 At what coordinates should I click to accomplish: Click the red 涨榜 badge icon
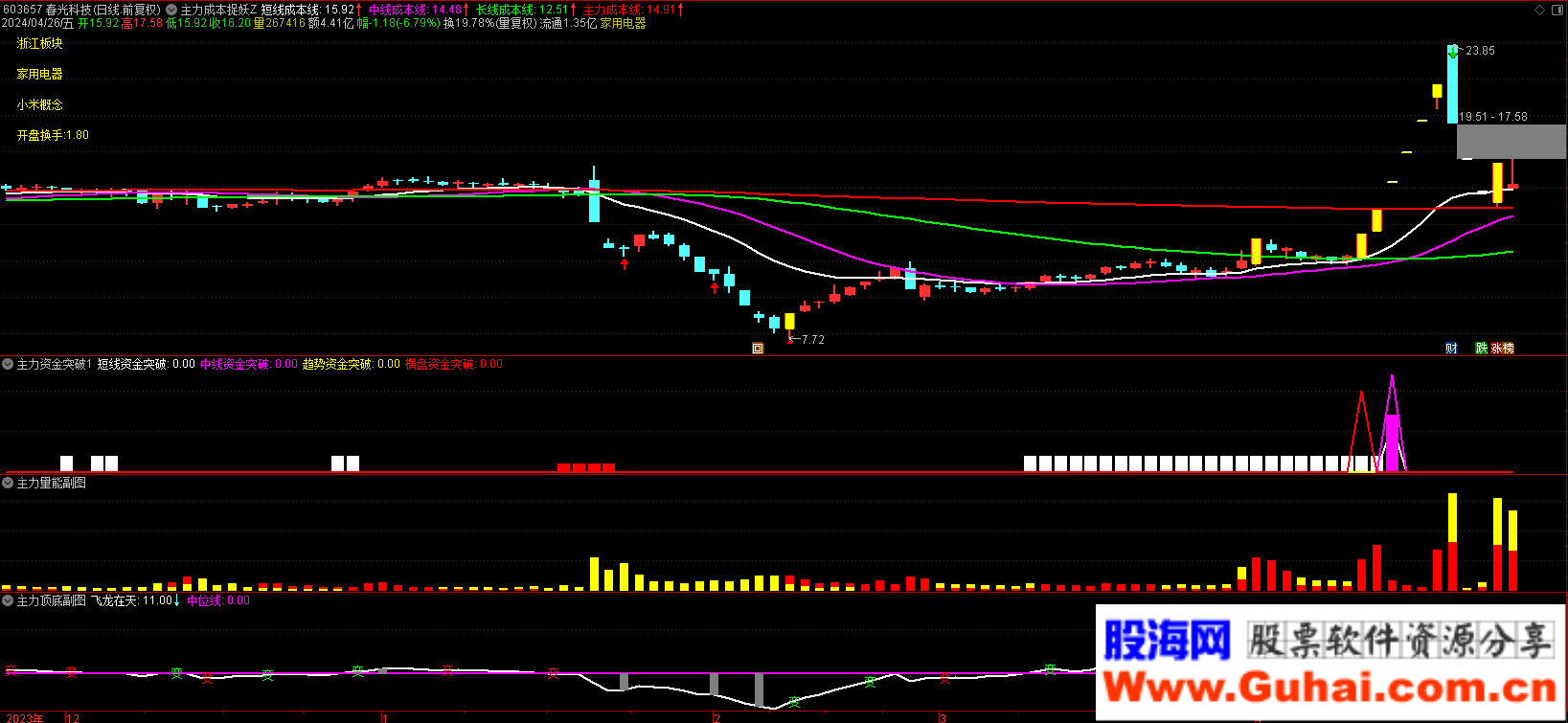pyautogui.click(x=1503, y=349)
